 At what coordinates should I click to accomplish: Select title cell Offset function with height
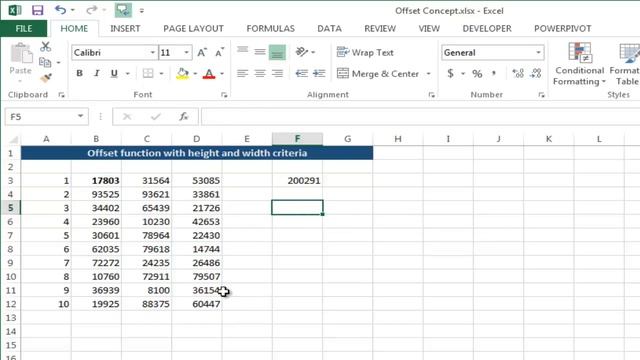pyautogui.click(x=197, y=153)
